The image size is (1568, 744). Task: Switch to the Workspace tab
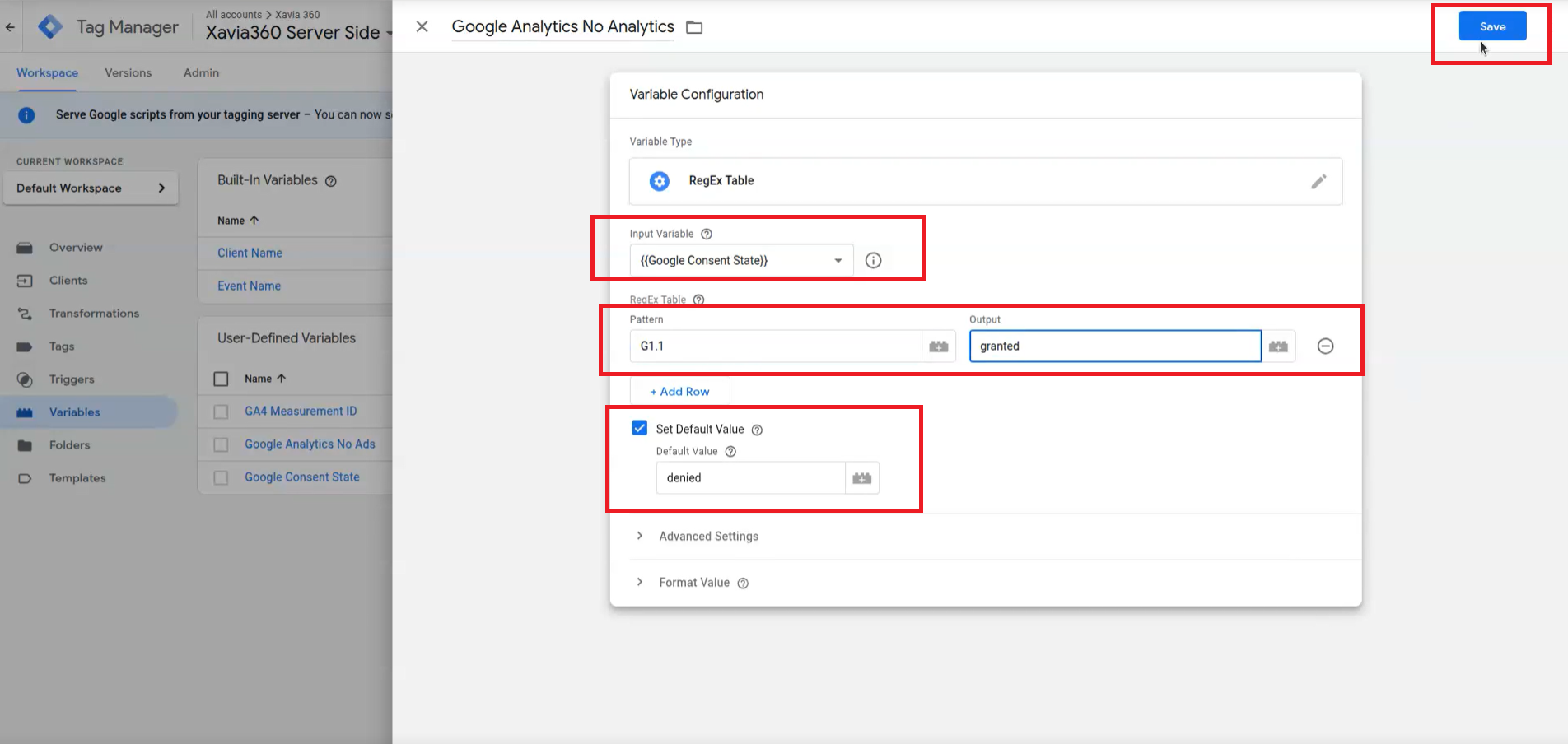(47, 72)
